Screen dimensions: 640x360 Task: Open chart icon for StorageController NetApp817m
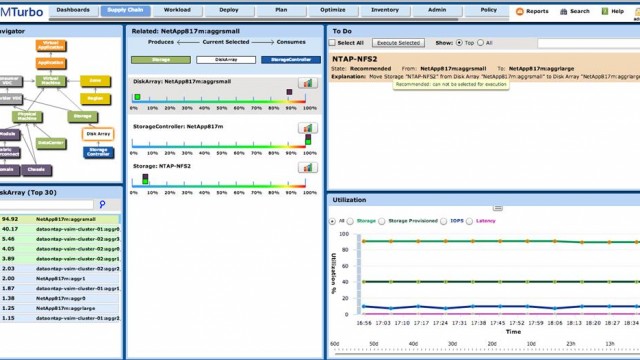(x=308, y=128)
